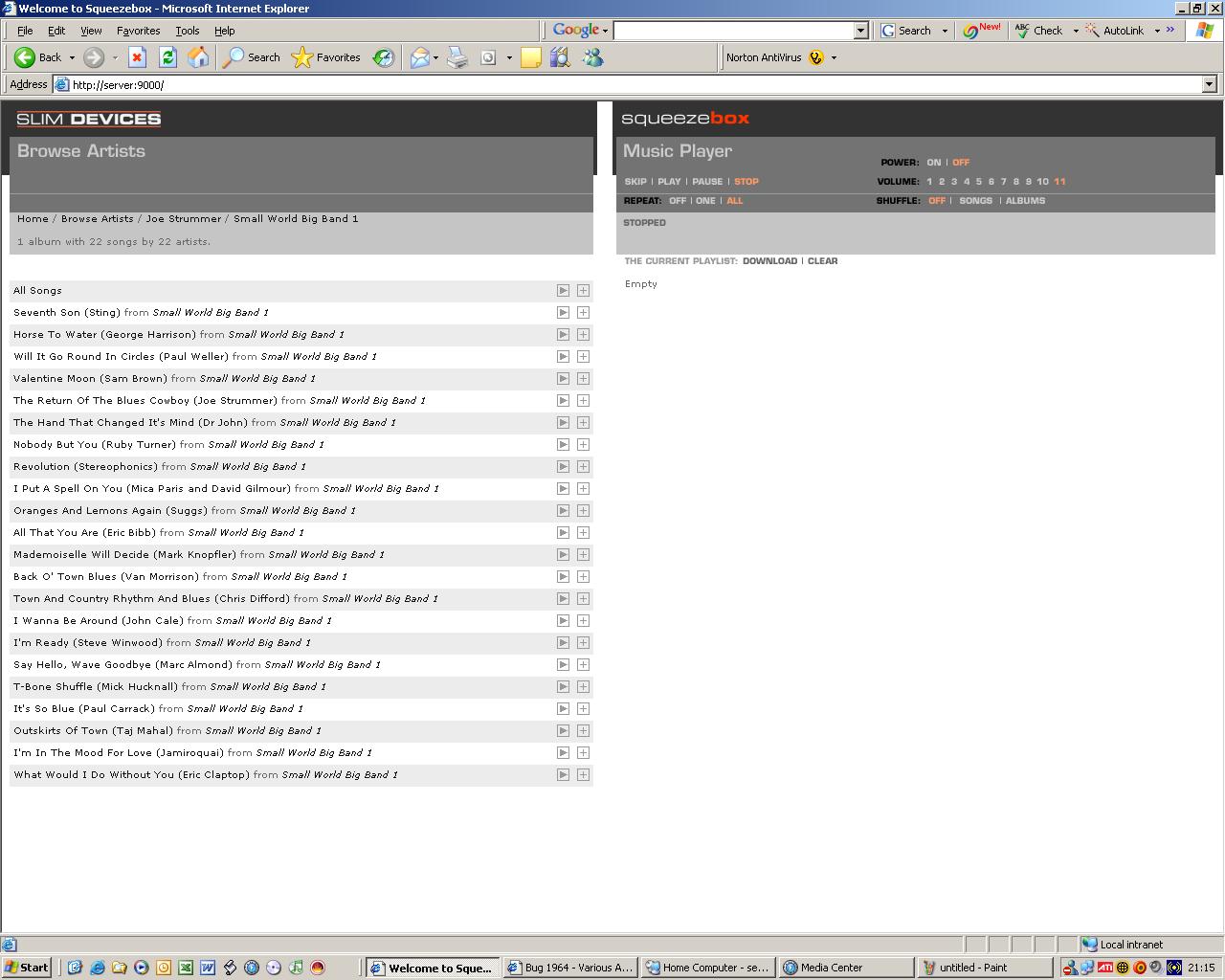Screen dimensions: 1225x980
Task: Play All Songs using the row's play icon
Action: click(563, 291)
